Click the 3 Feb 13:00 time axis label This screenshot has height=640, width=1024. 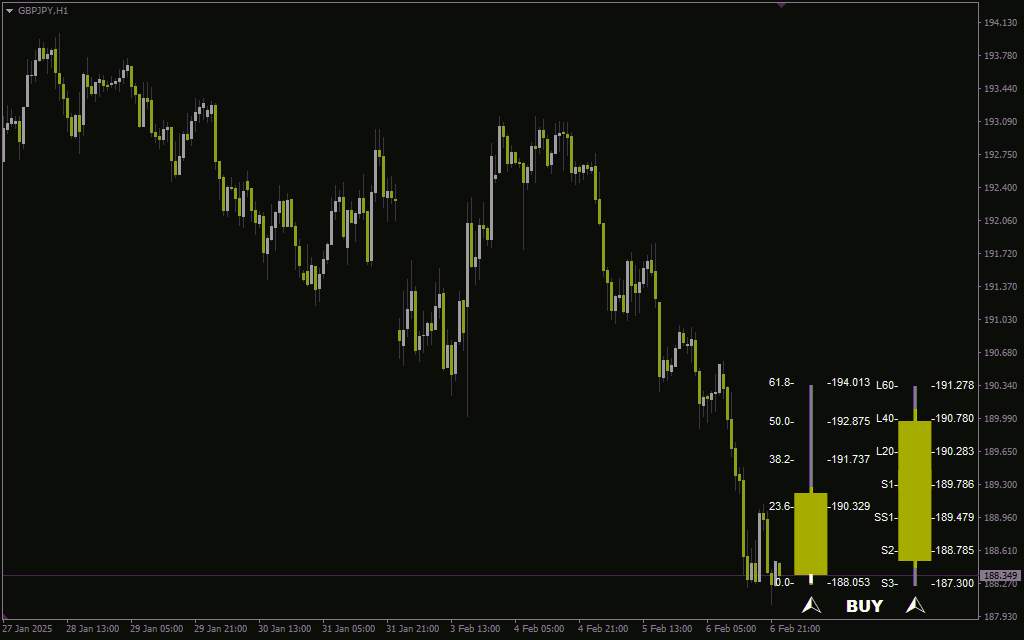coord(475,629)
